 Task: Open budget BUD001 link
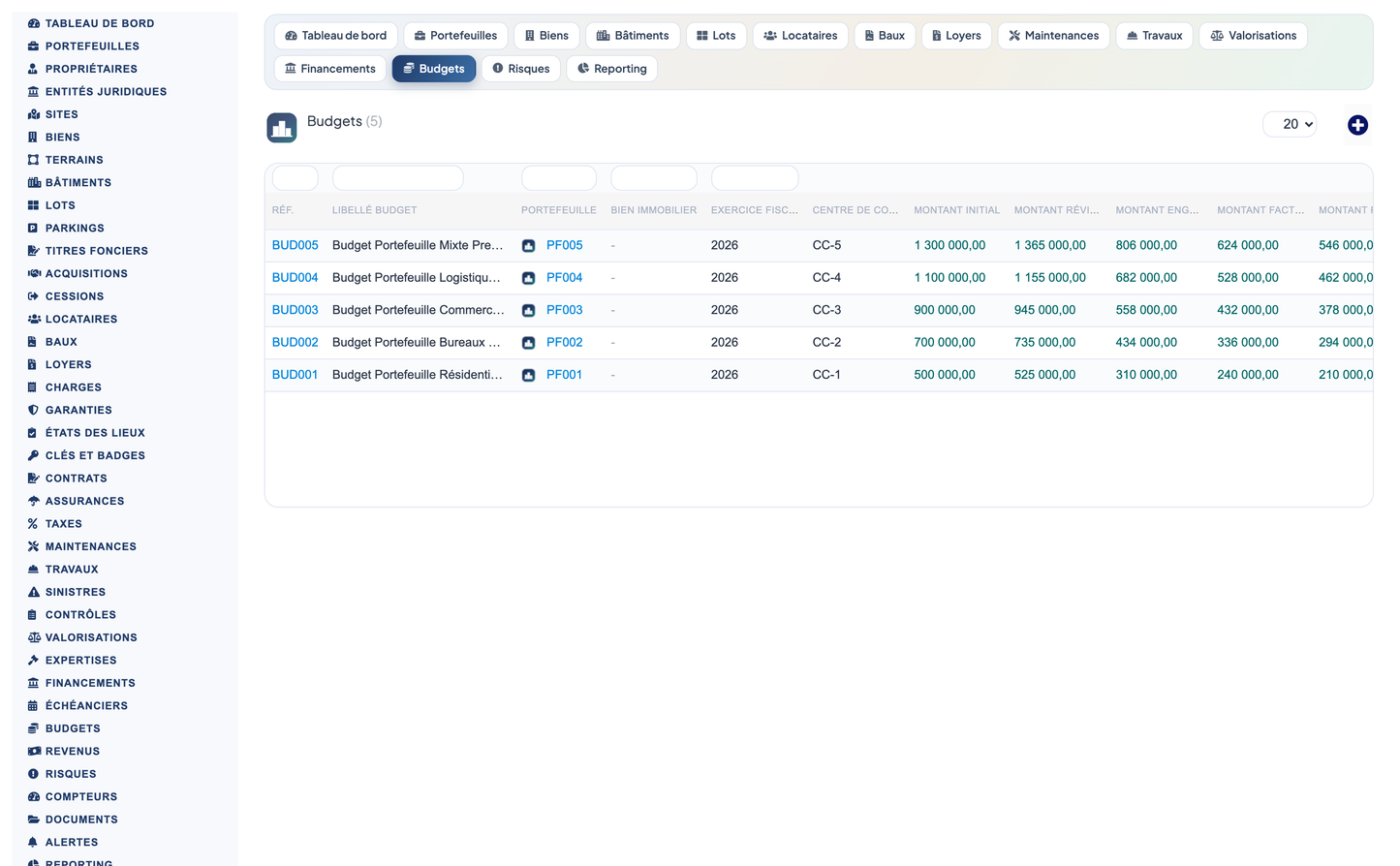(295, 374)
